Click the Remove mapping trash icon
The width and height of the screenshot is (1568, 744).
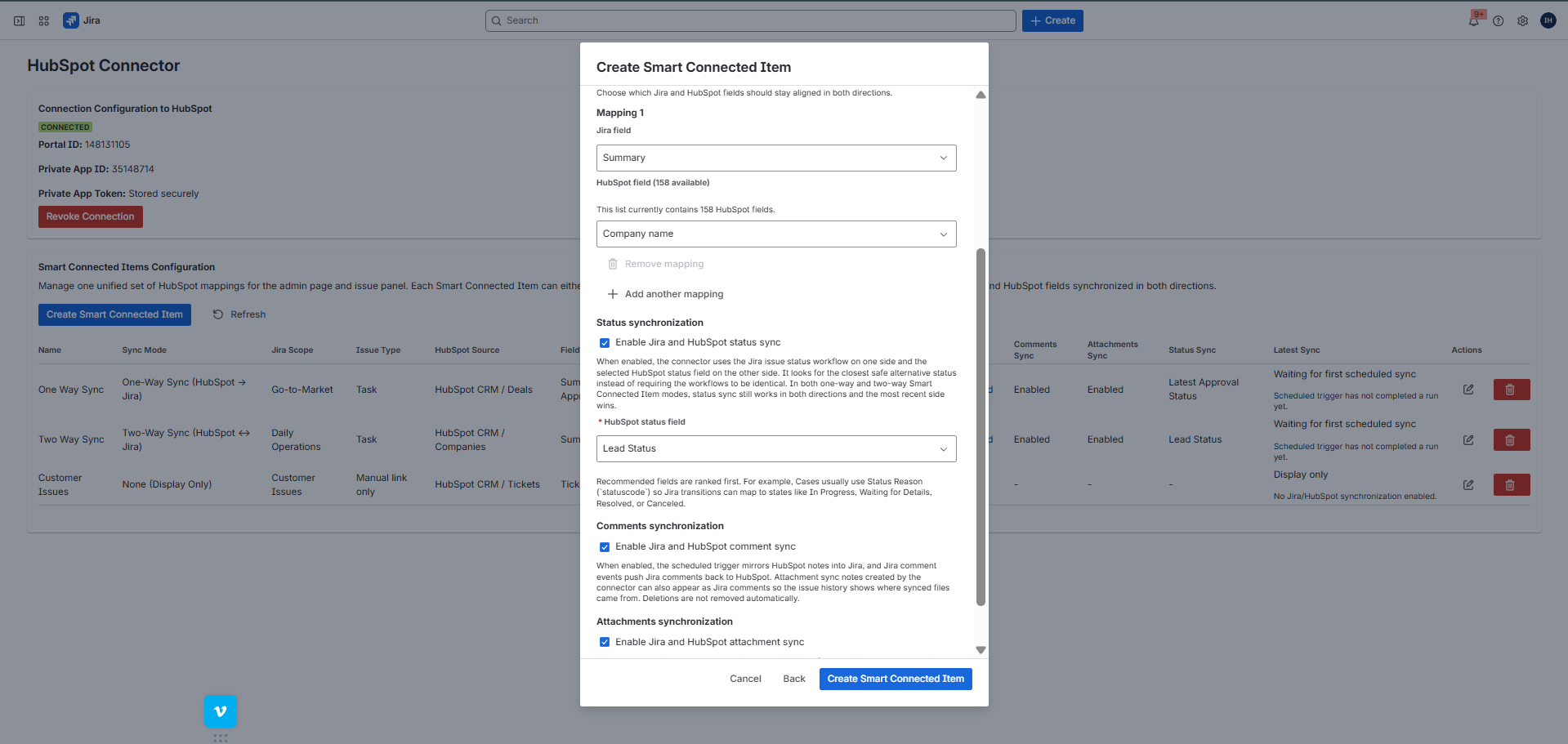(613, 263)
